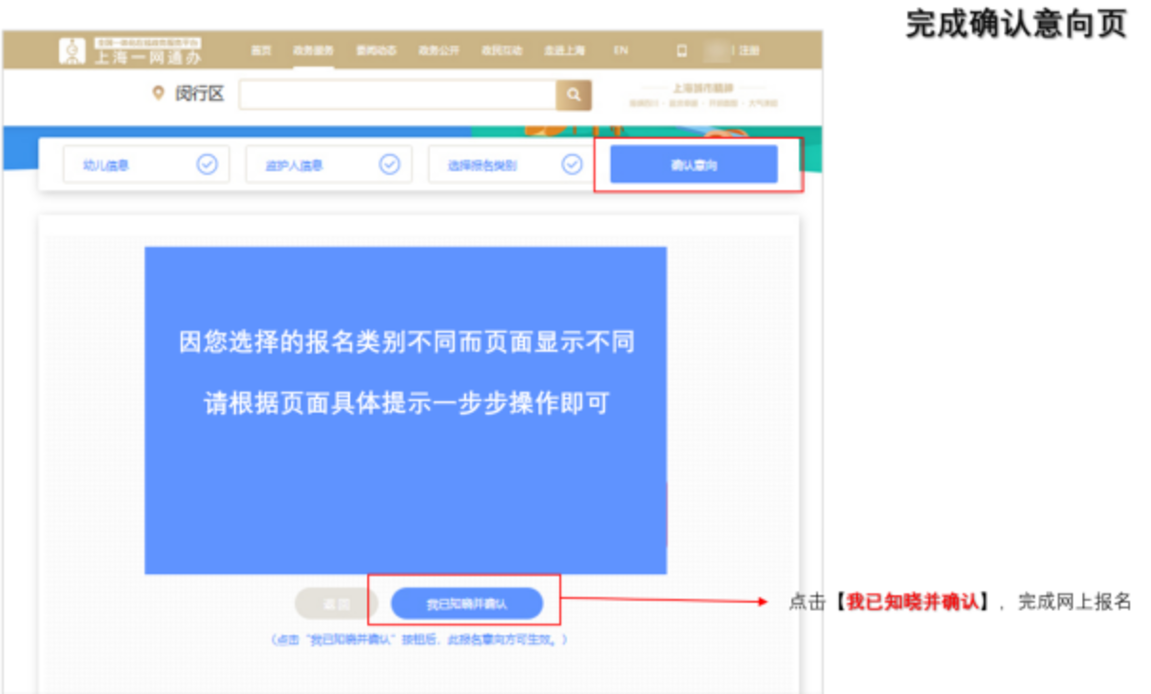Click the checkmark icon on 选择报名类别 step
This screenshot has width=1151, height=694.
coord(573,163)
